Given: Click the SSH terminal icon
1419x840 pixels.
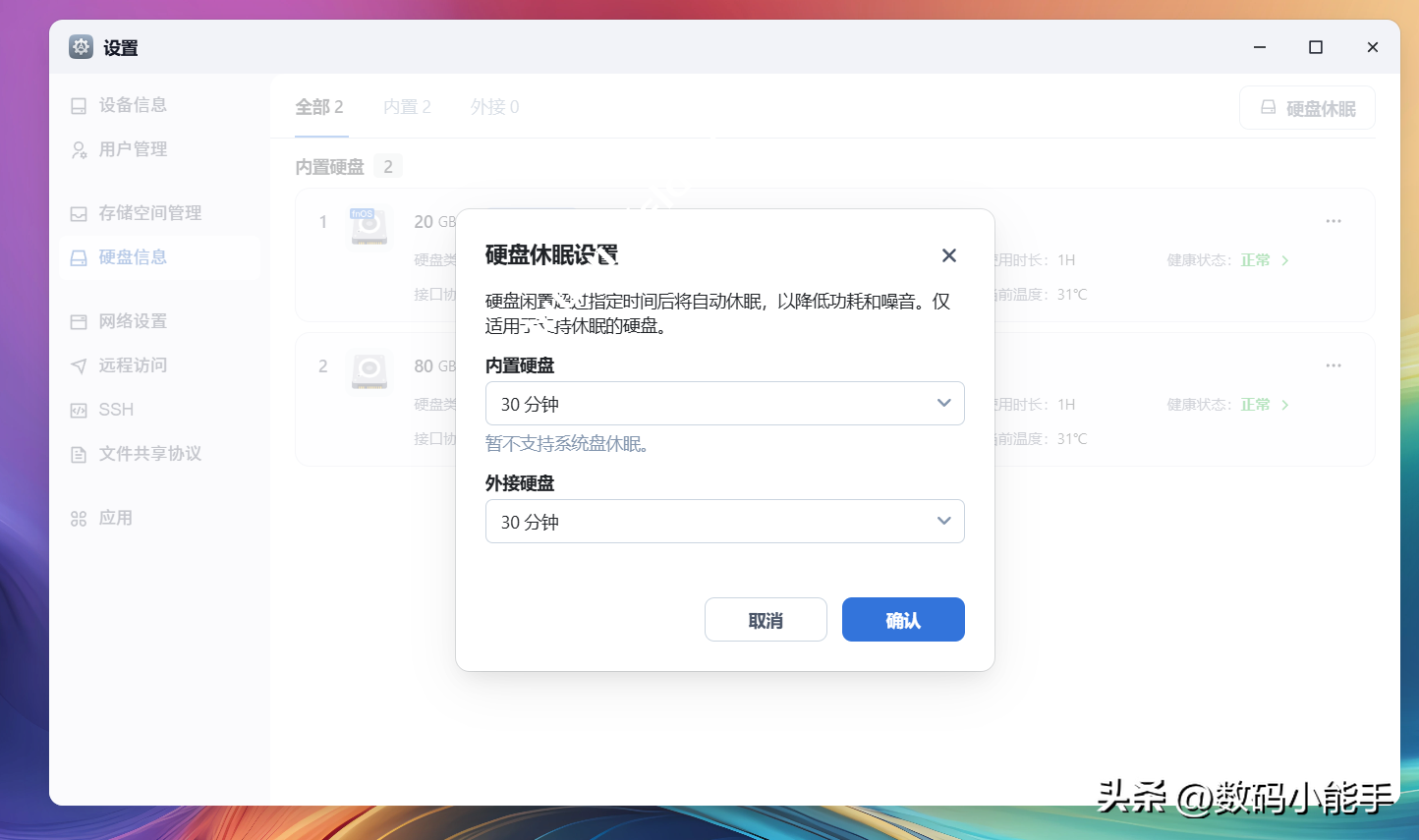Looking at the screenshot, I should [79, 411].
